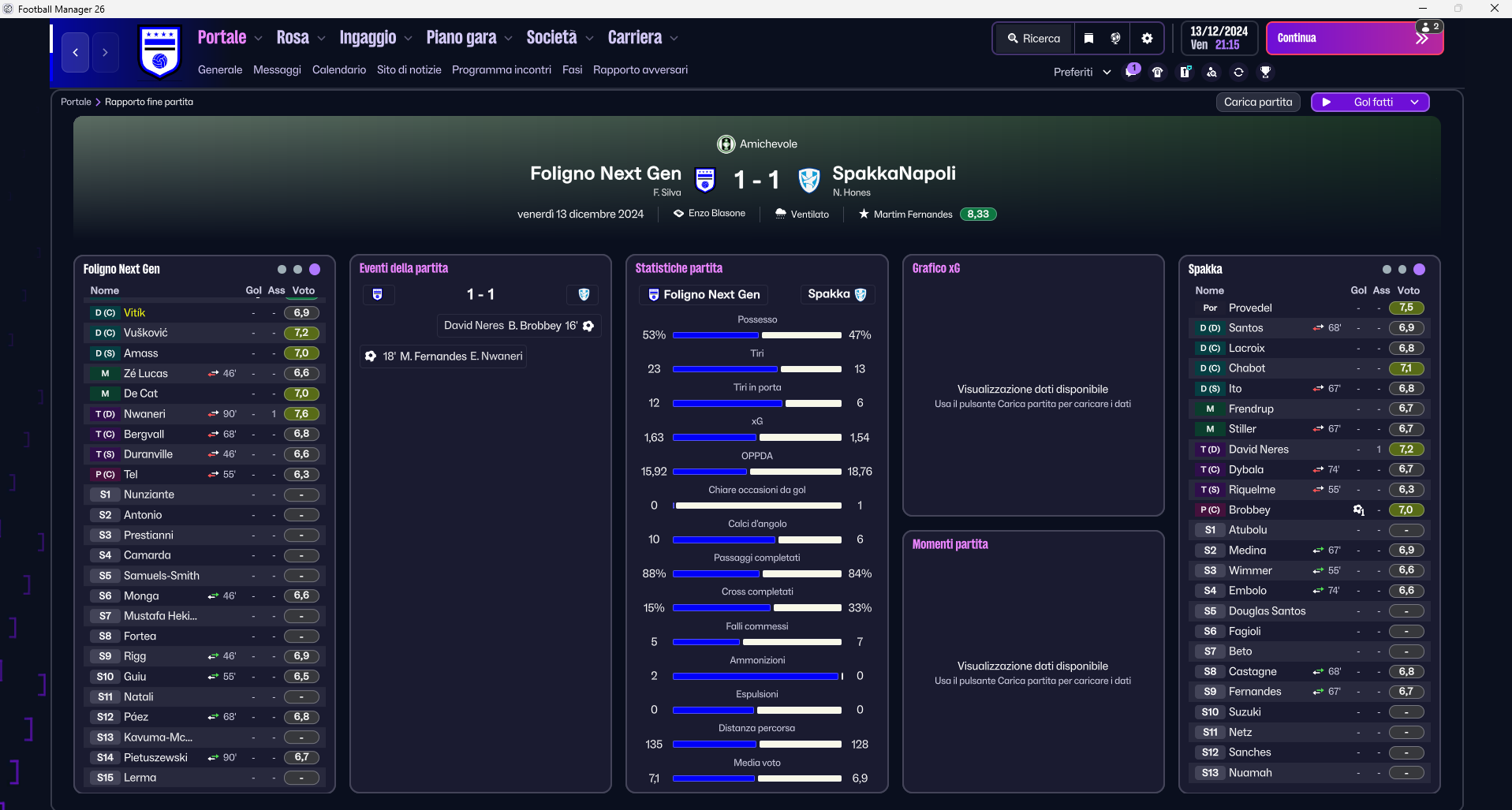
Task: Open the transfers arrows shortcut icon
Action: point(1238,72)
